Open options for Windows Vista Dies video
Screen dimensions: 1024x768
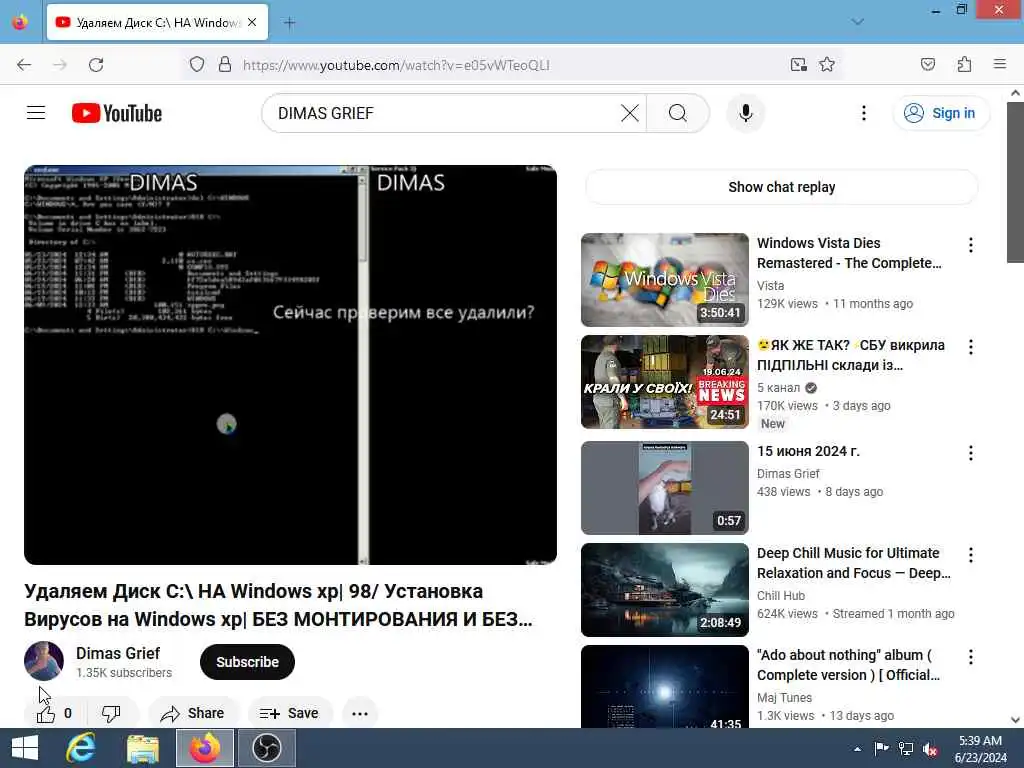[x=970, y=245]
